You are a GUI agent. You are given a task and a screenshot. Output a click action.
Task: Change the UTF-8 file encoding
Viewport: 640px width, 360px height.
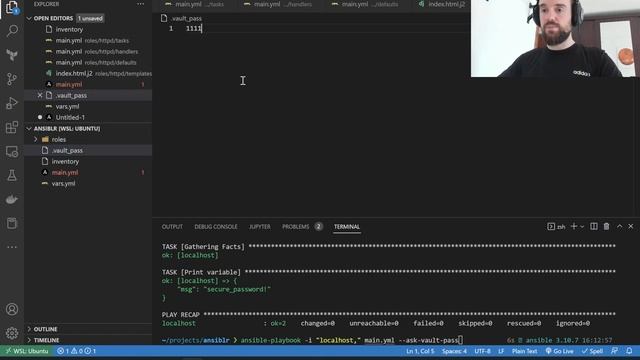tap(482, 351)
